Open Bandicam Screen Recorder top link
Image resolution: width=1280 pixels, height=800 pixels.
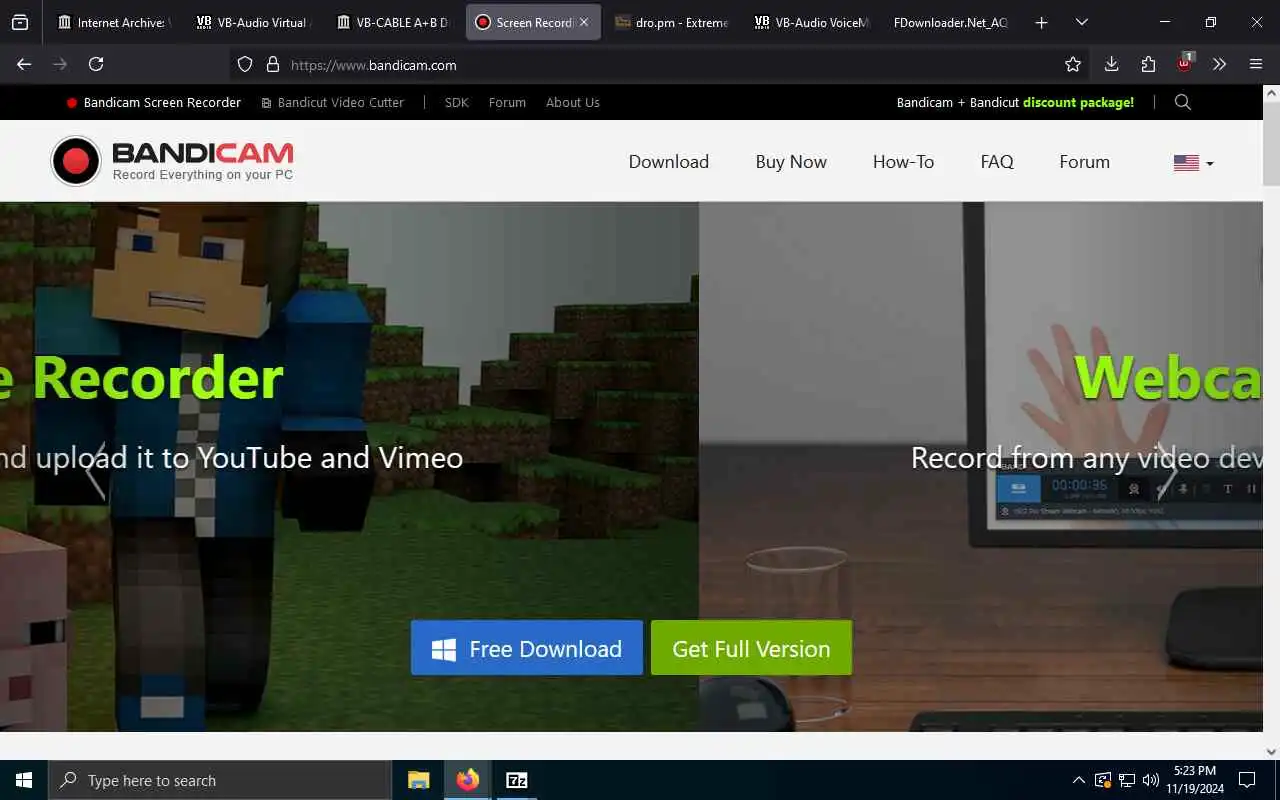154,102
